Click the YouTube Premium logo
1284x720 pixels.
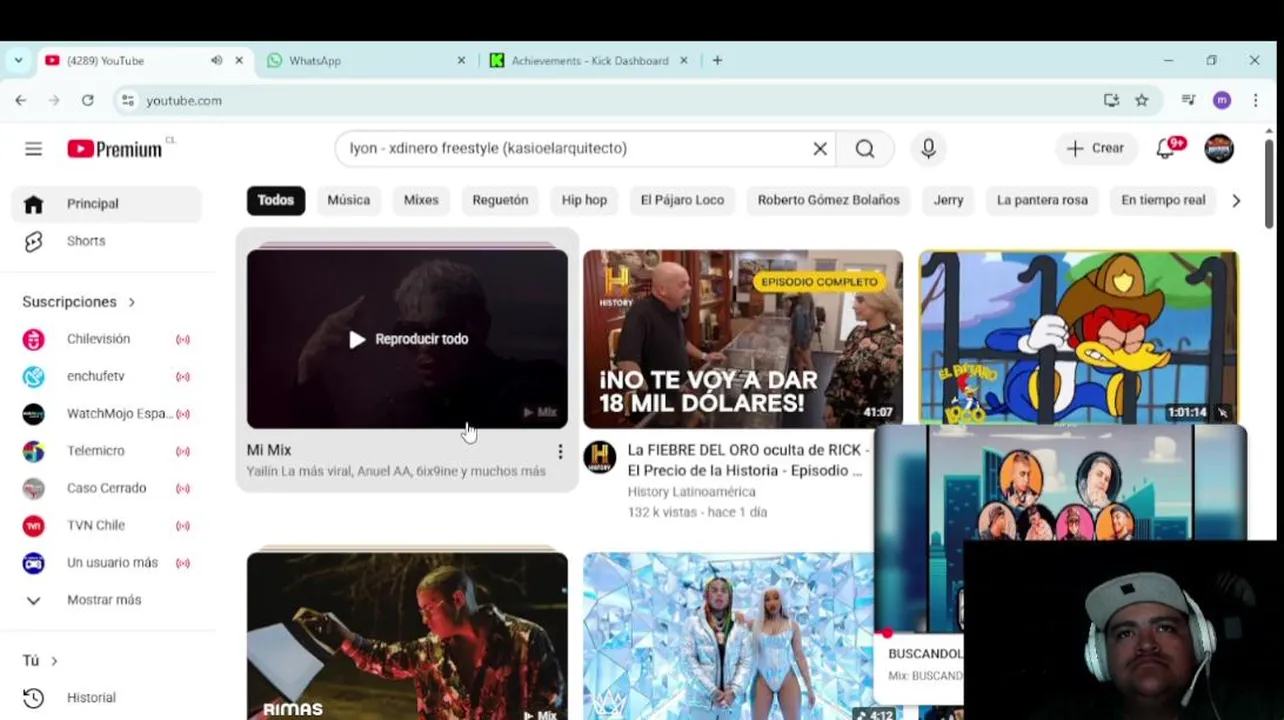click(115, 149)
